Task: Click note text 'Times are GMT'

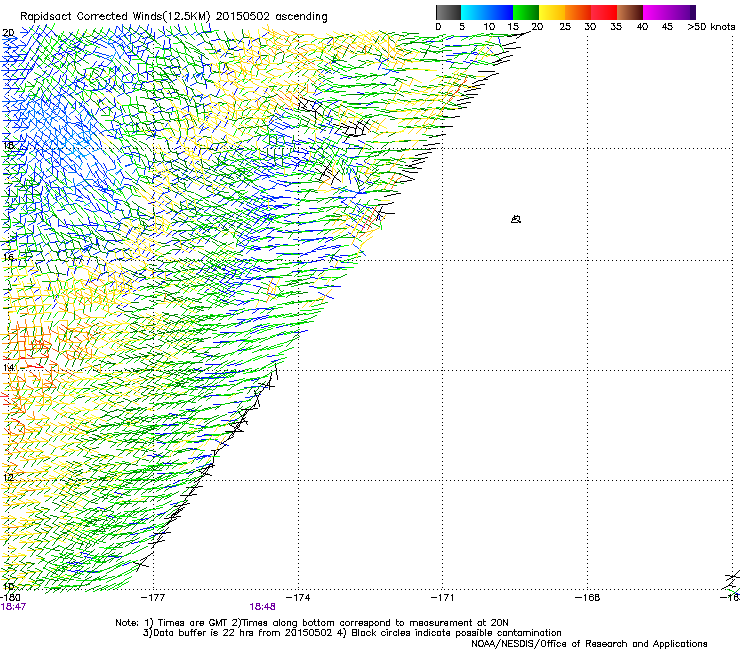Action: tap(192, 623)
